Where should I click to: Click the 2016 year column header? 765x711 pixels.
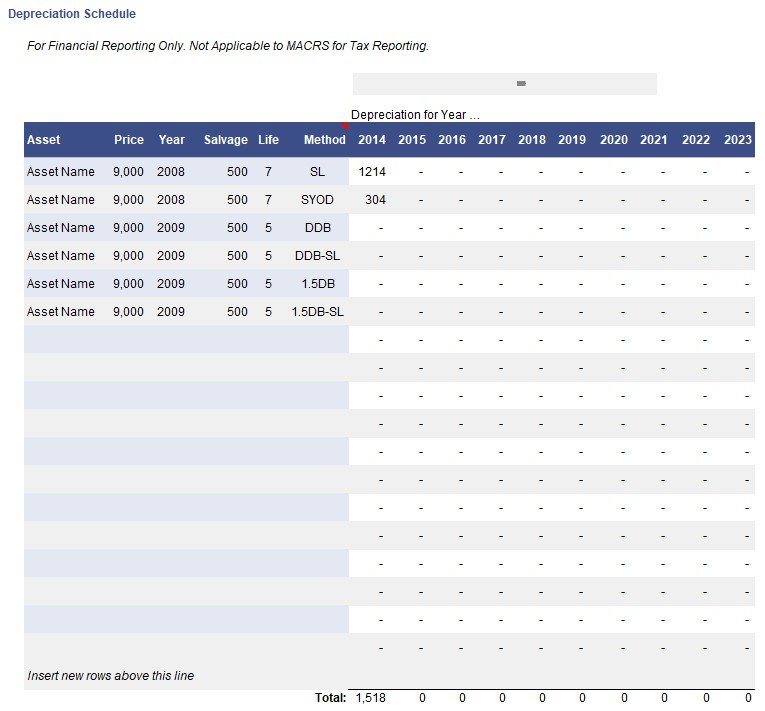452,140
